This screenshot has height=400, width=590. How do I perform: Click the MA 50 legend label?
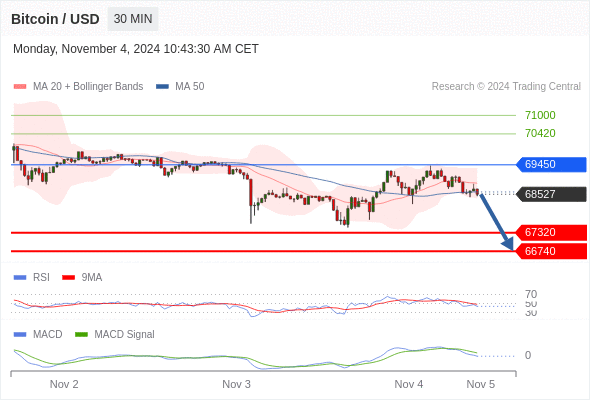click(190, 87)
